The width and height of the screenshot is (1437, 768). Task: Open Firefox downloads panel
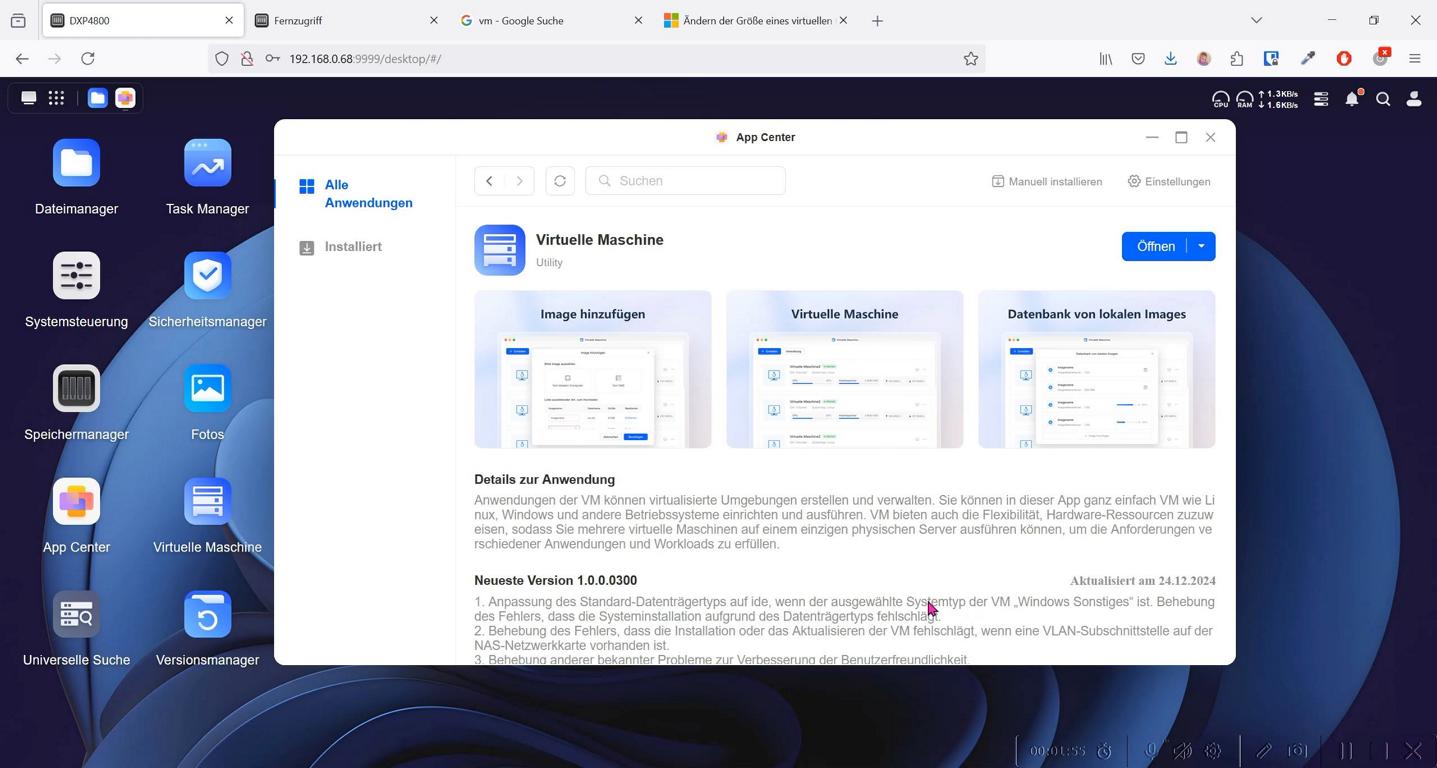(1170, 59)
